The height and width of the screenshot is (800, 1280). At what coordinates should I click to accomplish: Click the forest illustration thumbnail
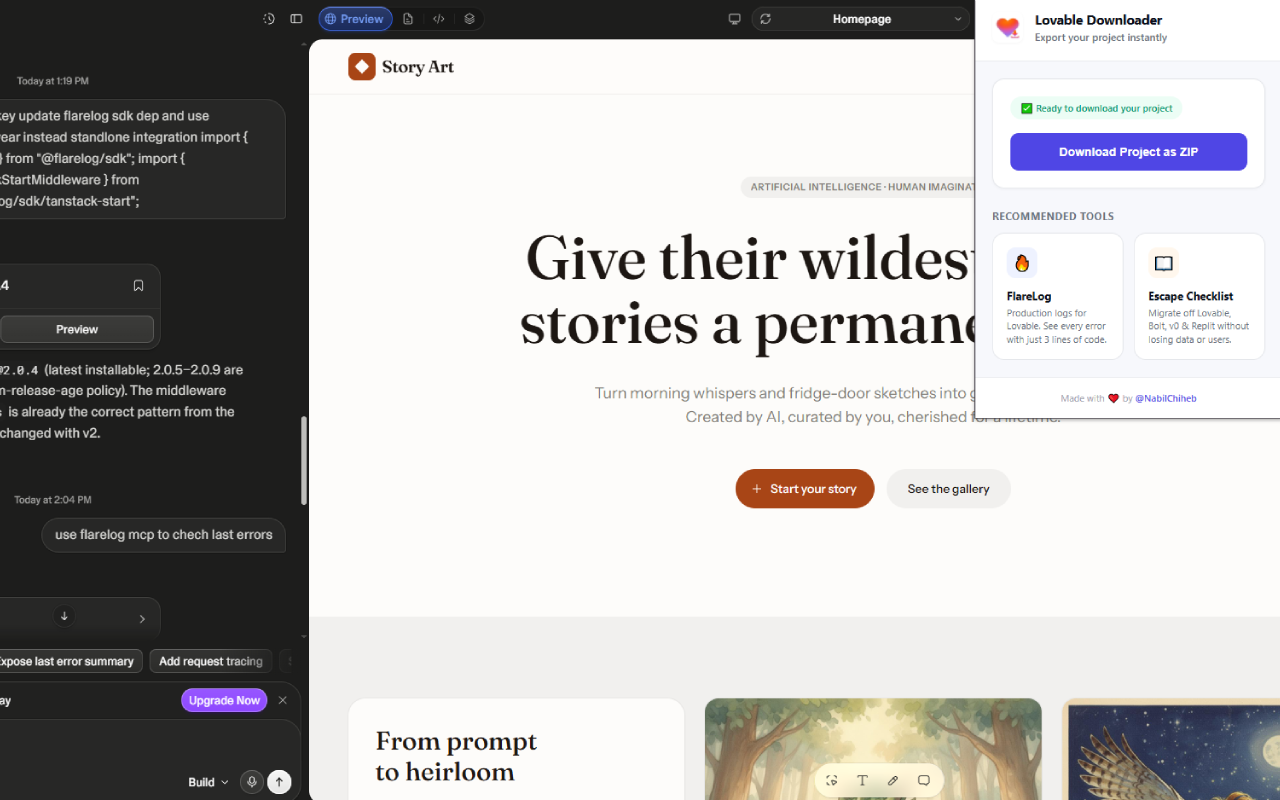coord(873,749)
